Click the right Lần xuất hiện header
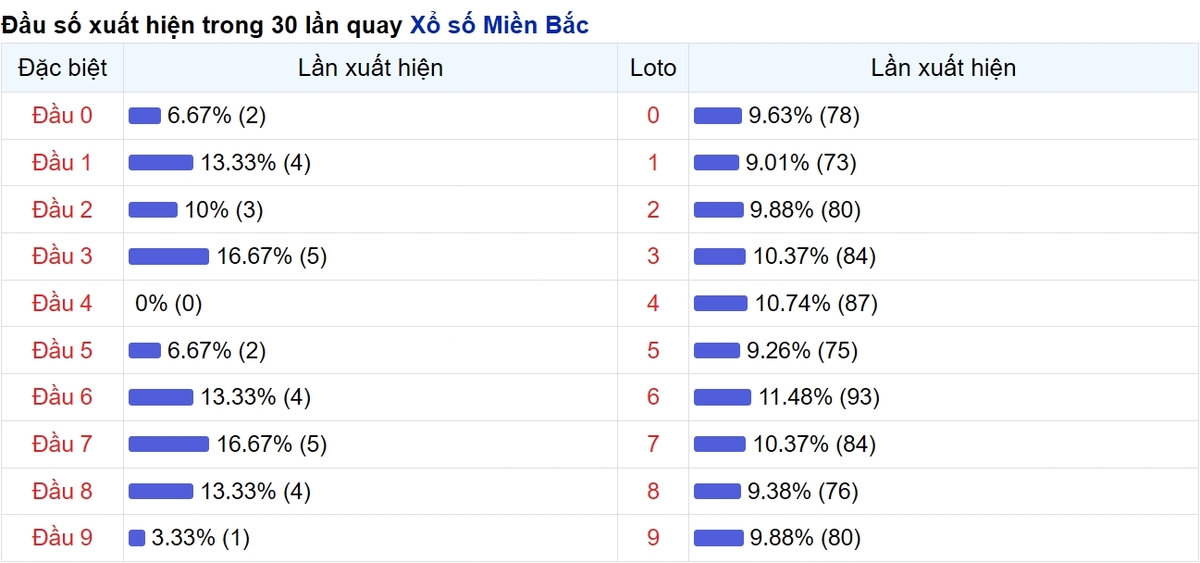This screenshot has width=1200, height=563. pyautogui.click(x=943, y=69)
